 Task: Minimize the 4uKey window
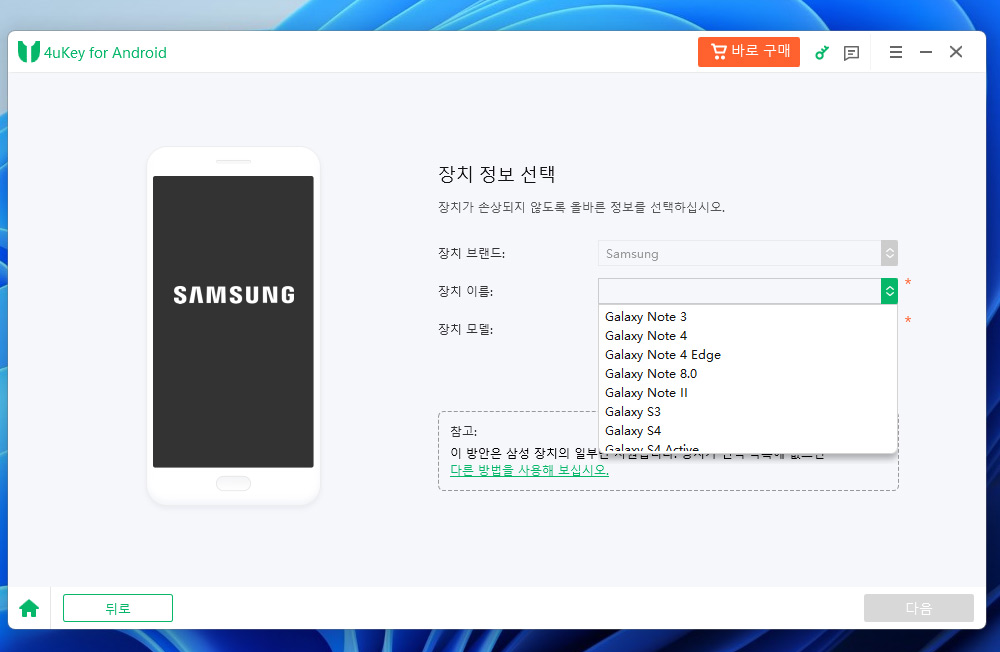pyautogui.click(x=926, y=52)
